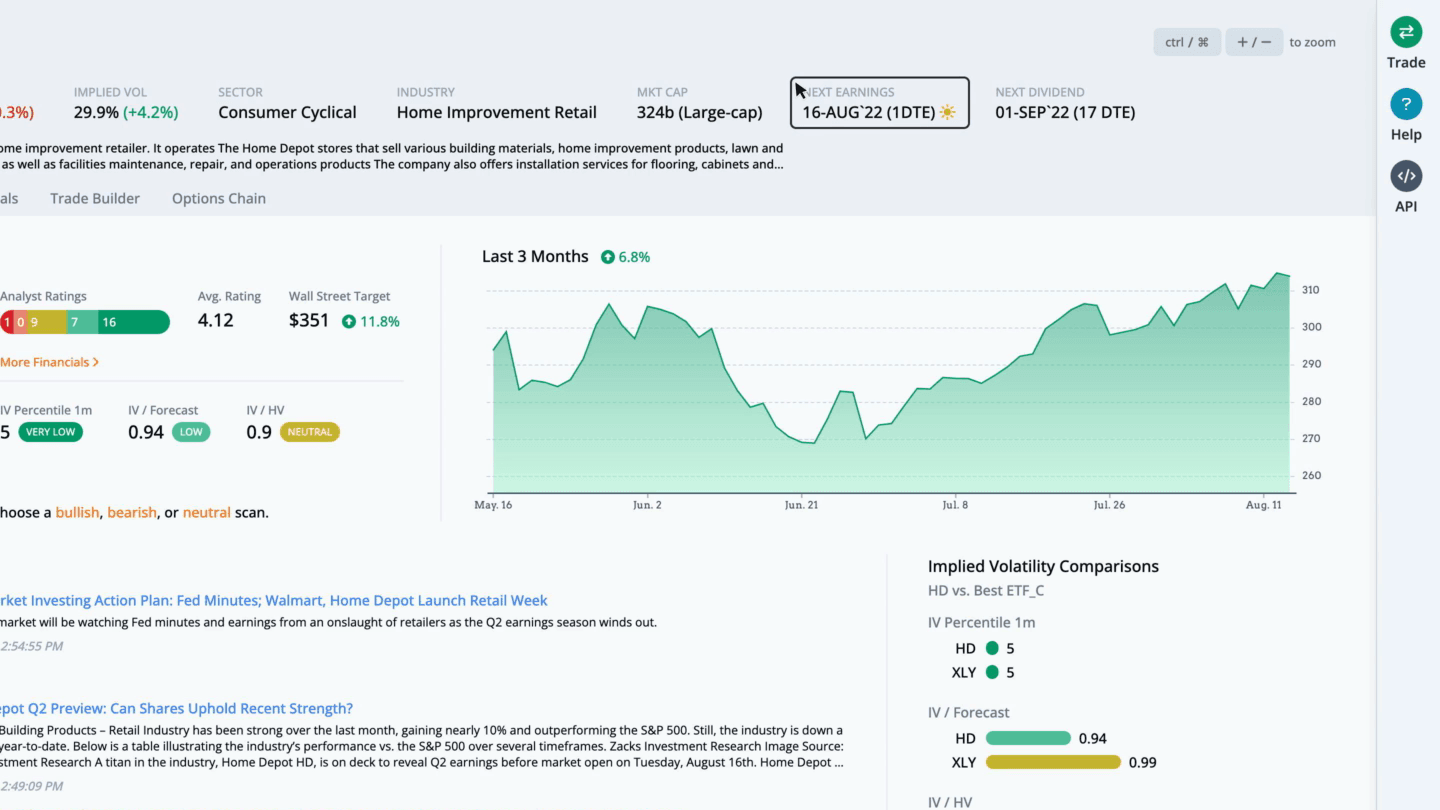Image resolution: width=1440 pixels, height=810 pixels.
Task: Click the Jun. 21 chart axis label
Action: pyautogui.click(x=801, y=505)
